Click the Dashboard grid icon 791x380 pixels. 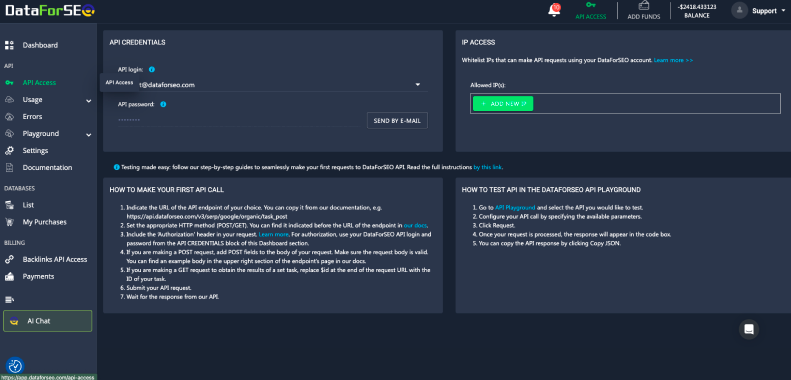pyautogui.click(x=9, y=45)
